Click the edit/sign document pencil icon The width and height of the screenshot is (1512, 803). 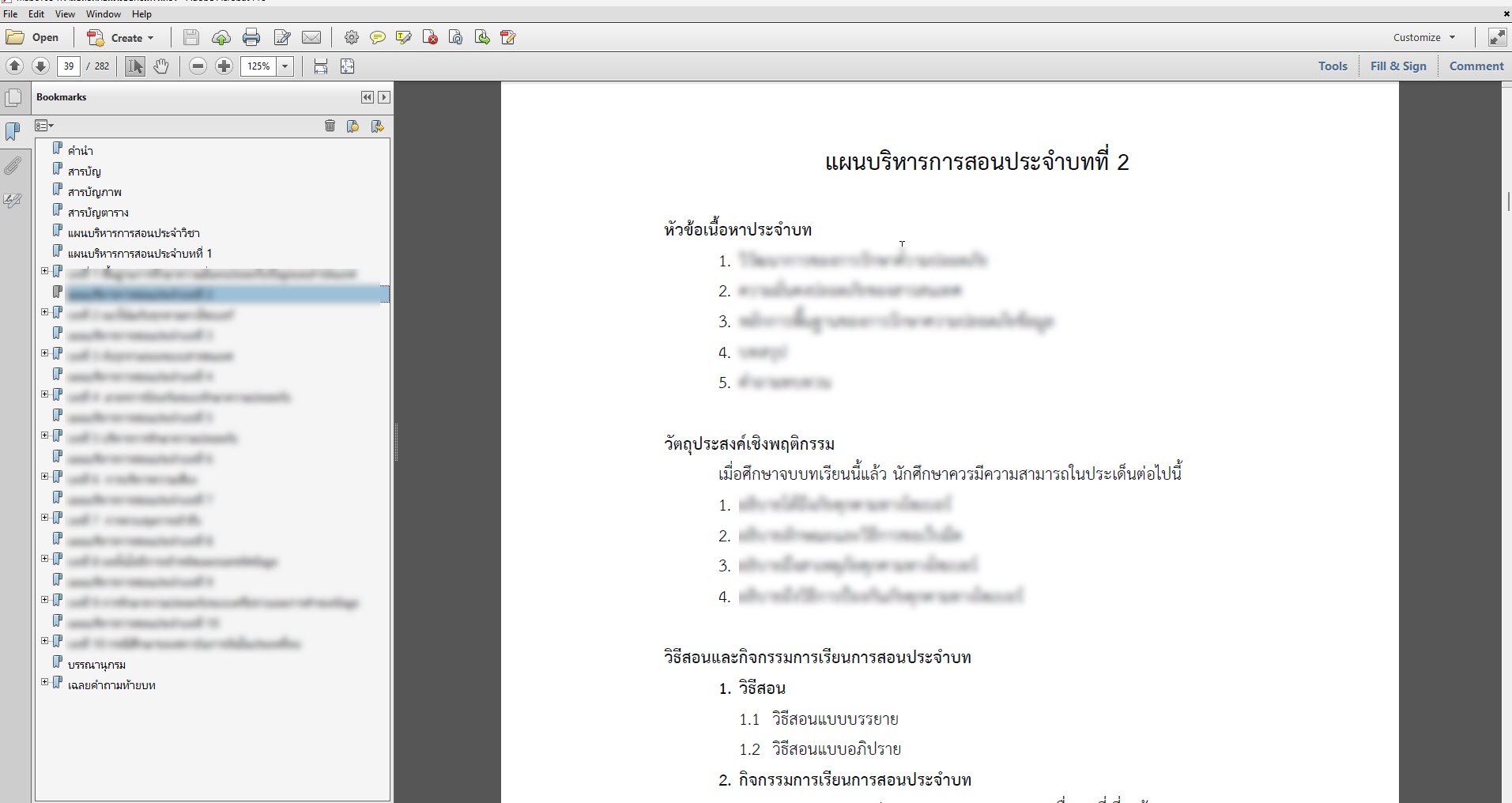click(282, 37)
